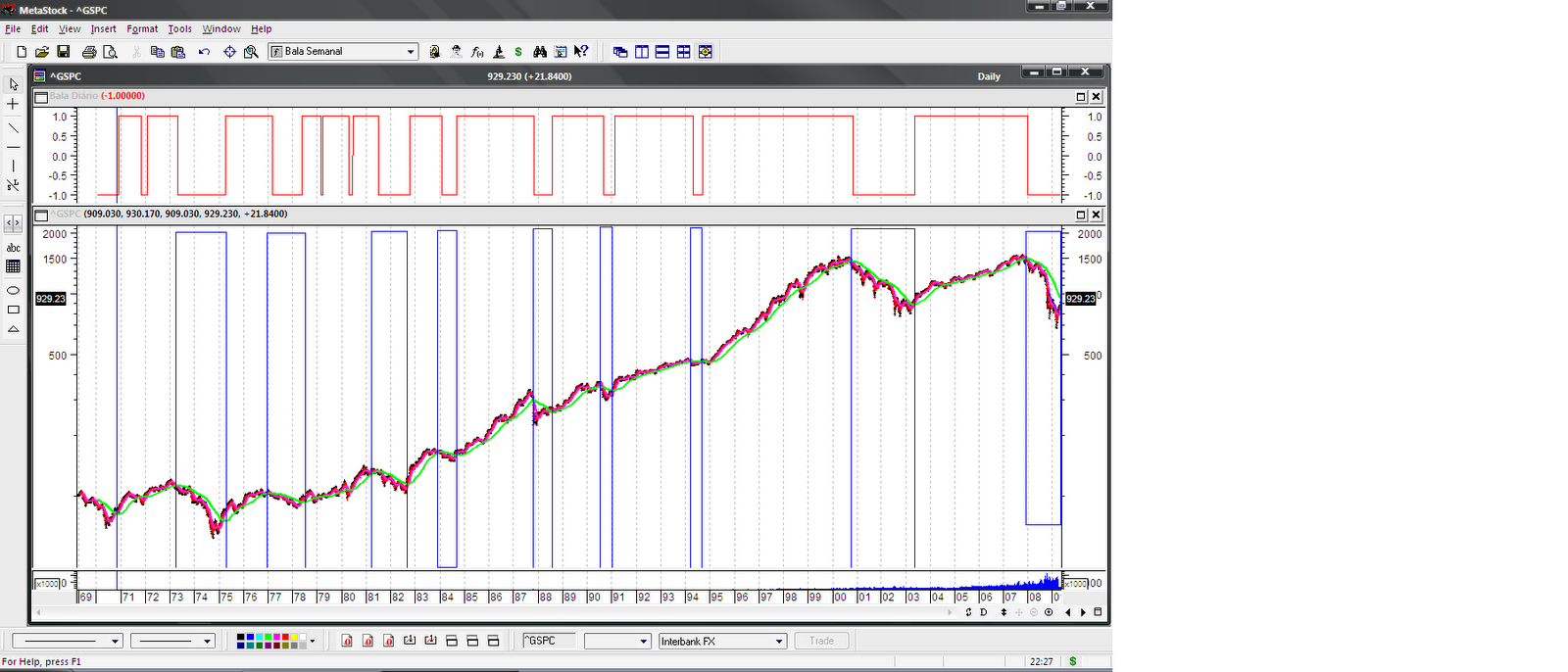Click the chart zoom-in circle button at bottom
This screenshot has width=1568, height=672.
(x=1049, y=612)
